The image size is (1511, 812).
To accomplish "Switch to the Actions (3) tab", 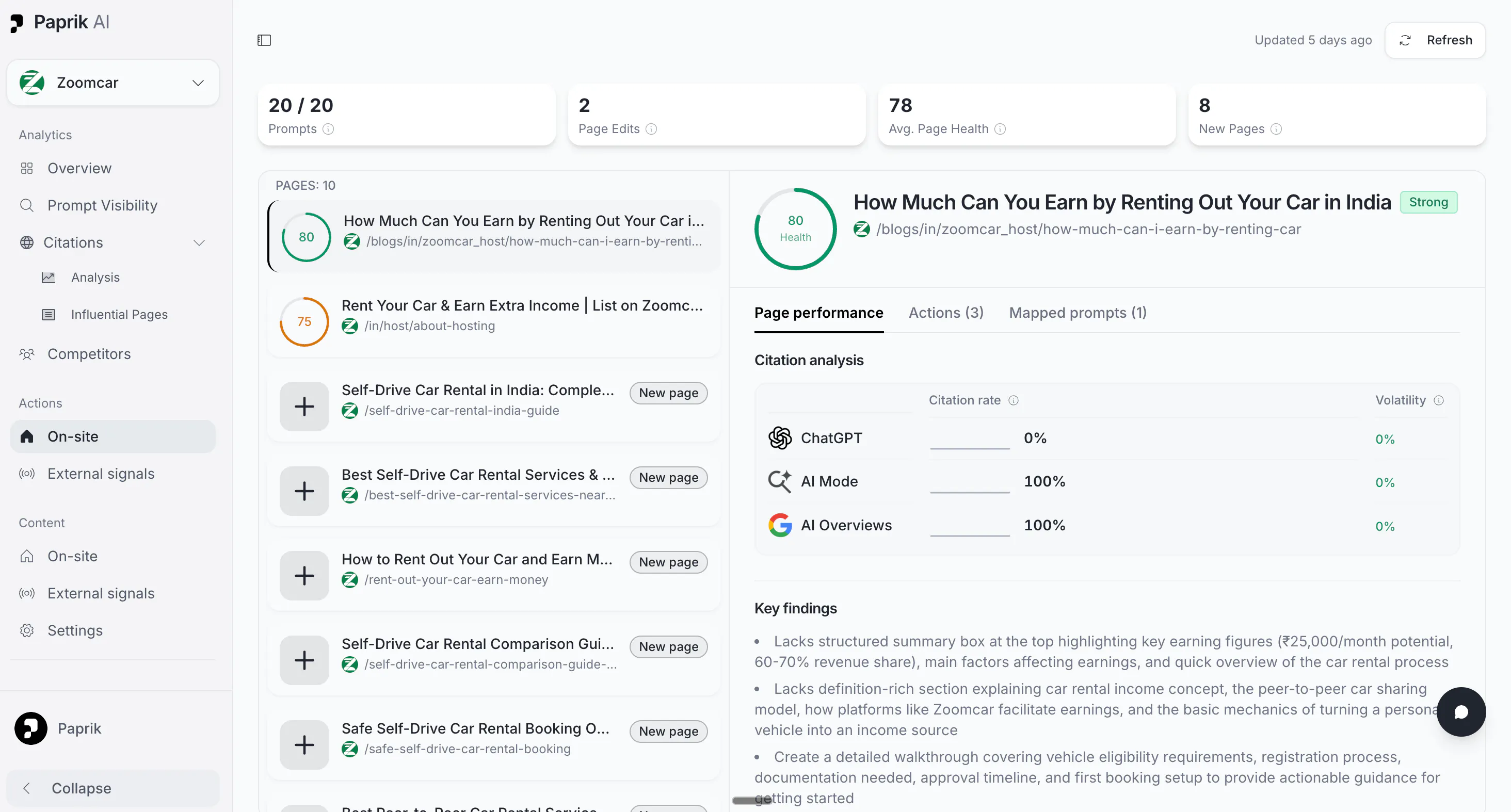I will tap(946, 313).
